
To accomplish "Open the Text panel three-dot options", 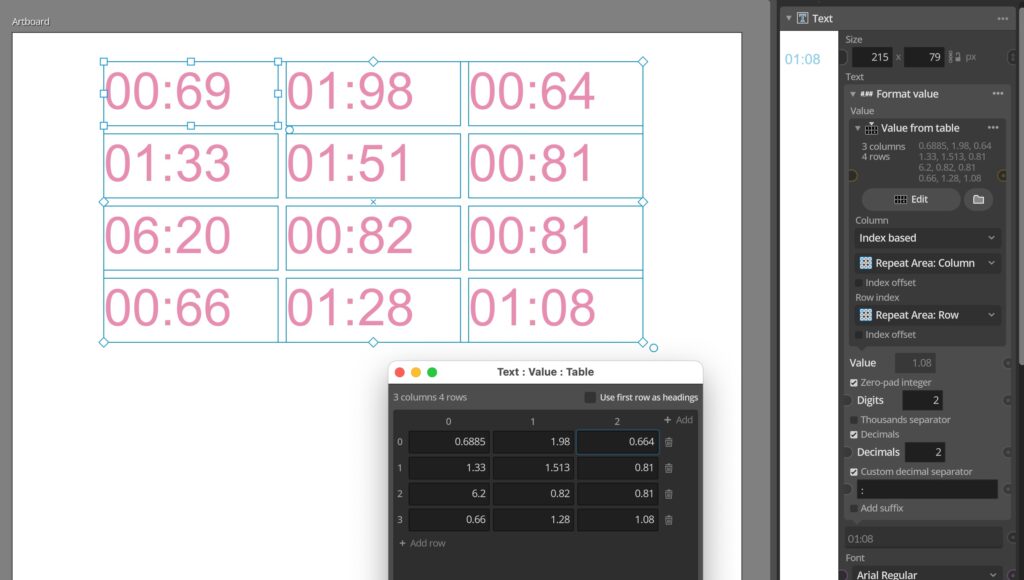I will point(1002,18).
